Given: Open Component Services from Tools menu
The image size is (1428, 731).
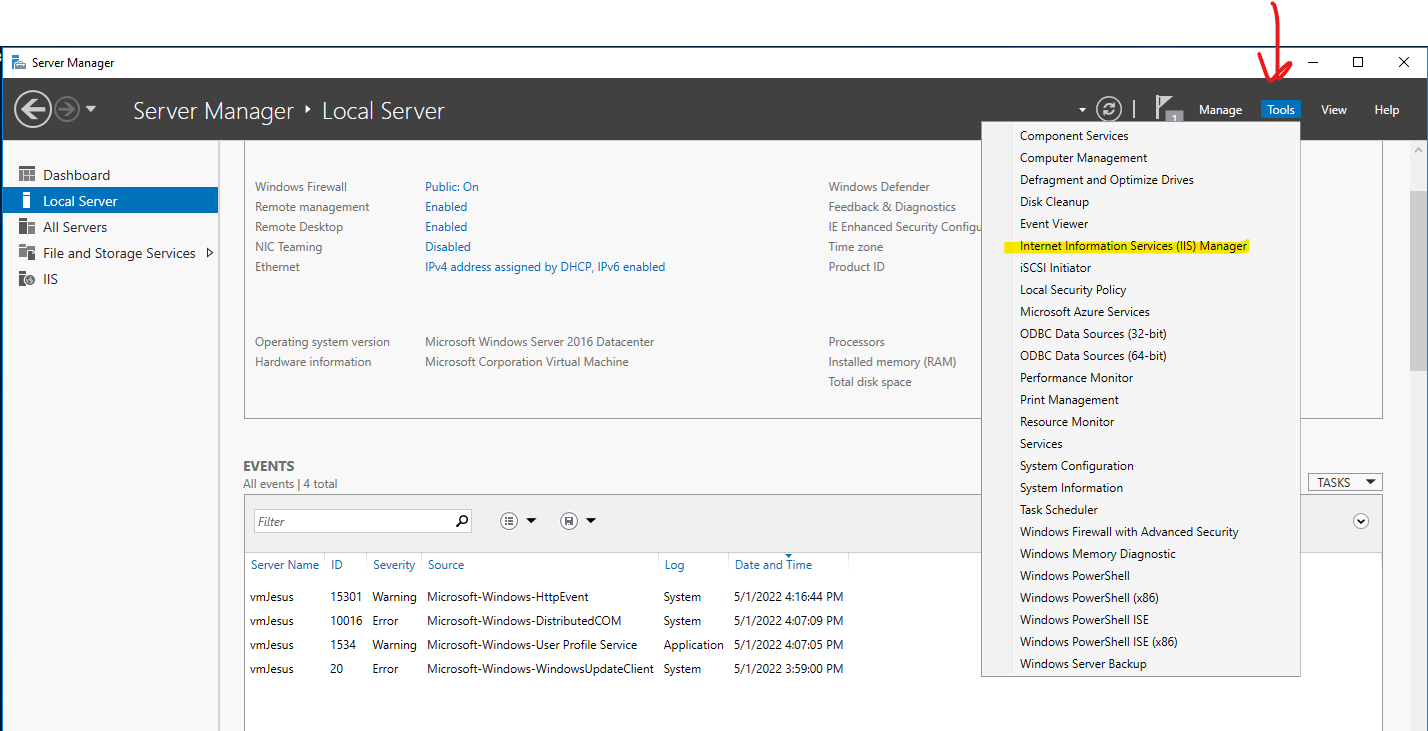Looking at the screenshot, I should pyautogui.click(x=1141, y=136).
